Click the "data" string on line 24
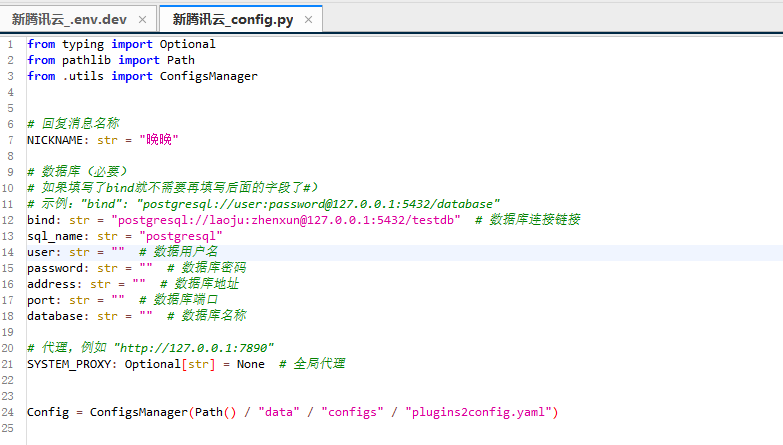This screenshot has width=783, height=445. tap(279, 413)
